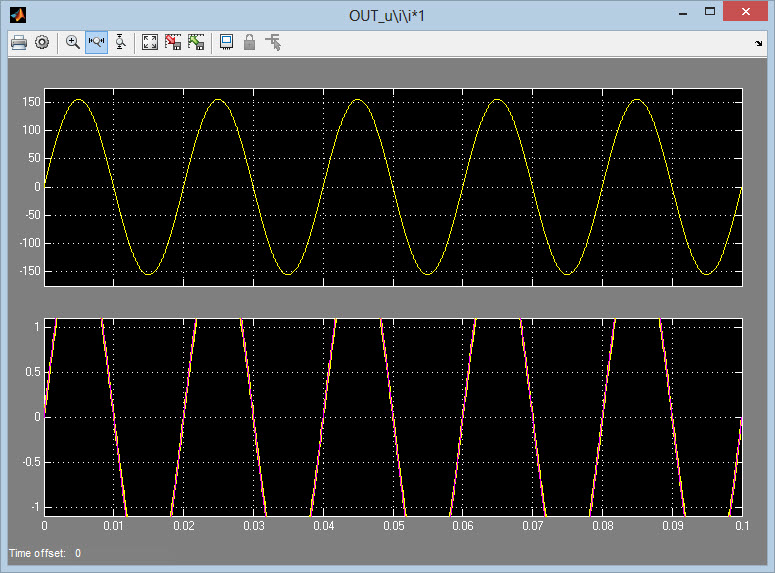Select the Zoom Y-axis tool
The height and width of the screenshot is (573, 775).
coord(120,43)
